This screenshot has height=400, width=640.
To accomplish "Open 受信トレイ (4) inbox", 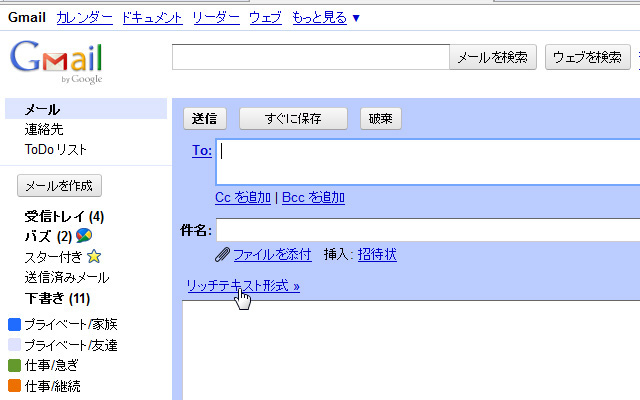I will [64, 216].
